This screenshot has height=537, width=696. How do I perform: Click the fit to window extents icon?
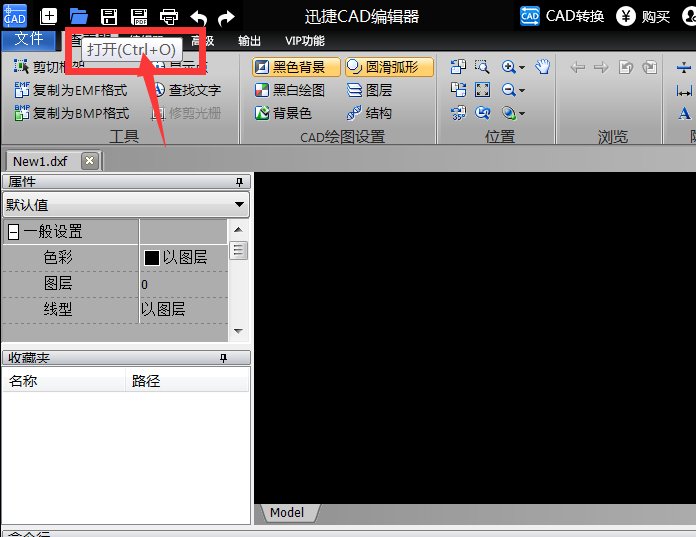[482, 90]
